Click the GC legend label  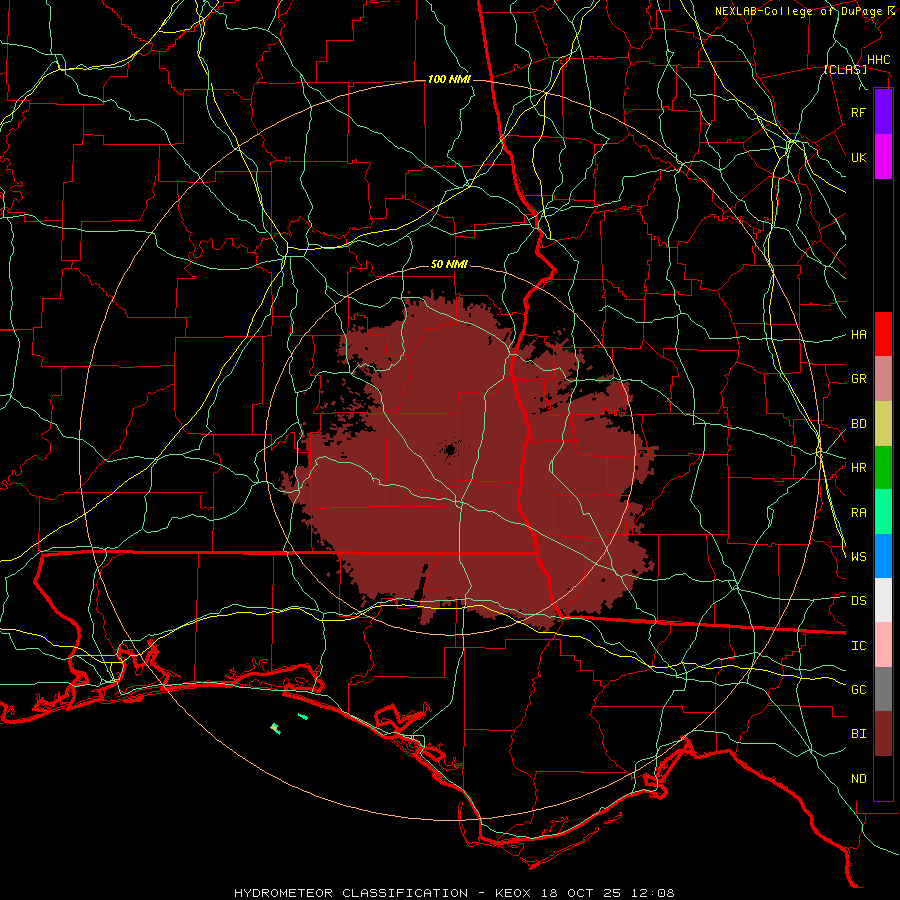click(x=858, y=690)
